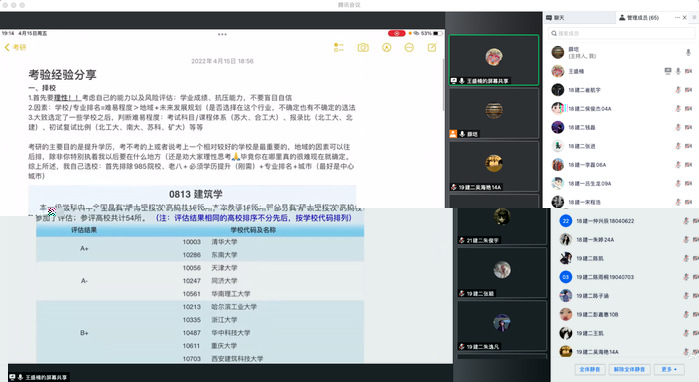
Task: Select 王盛楠的屏幕共享 video tile
Action: 494,60
